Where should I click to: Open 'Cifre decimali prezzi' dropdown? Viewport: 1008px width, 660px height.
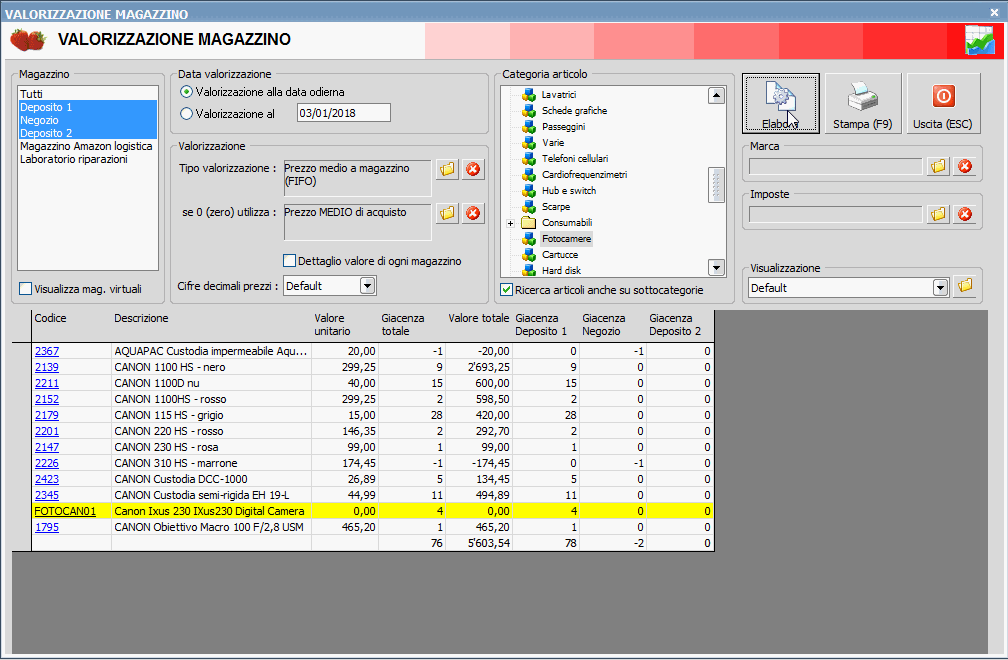pos(367,285)
